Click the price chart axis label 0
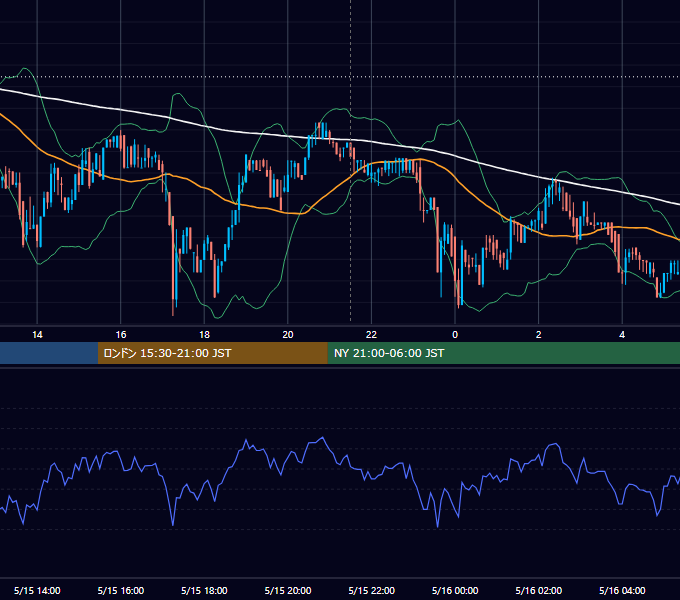Screen dimensions: 680x600 point(455,335)
